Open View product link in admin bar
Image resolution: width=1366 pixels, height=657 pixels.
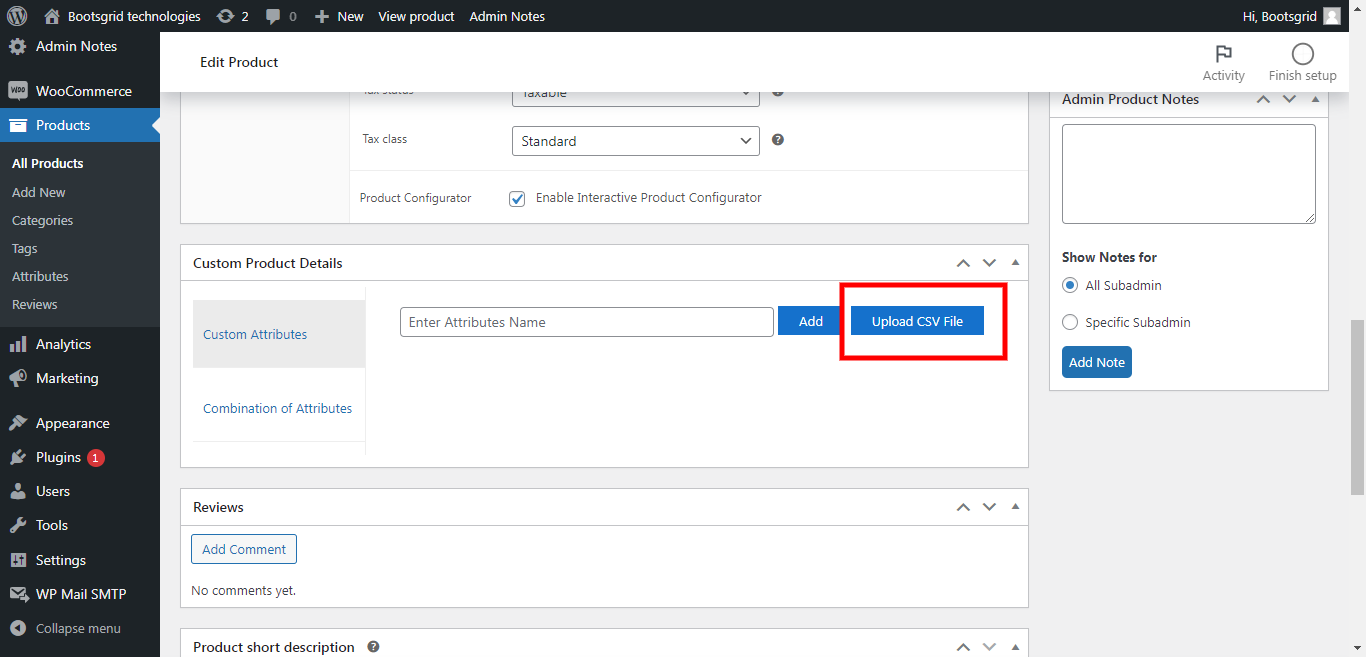pos(416,16)
